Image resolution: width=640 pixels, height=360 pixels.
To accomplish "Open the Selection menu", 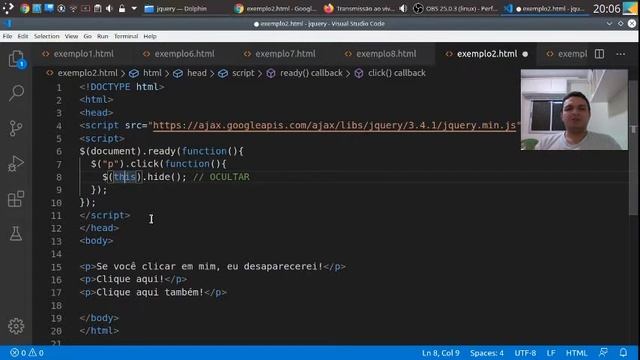I will tap(47, 36).
